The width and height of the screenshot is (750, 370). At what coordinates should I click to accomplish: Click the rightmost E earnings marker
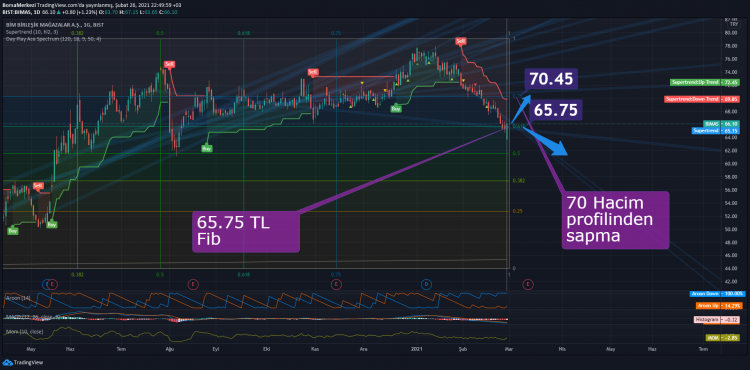(x=528, y=284)
